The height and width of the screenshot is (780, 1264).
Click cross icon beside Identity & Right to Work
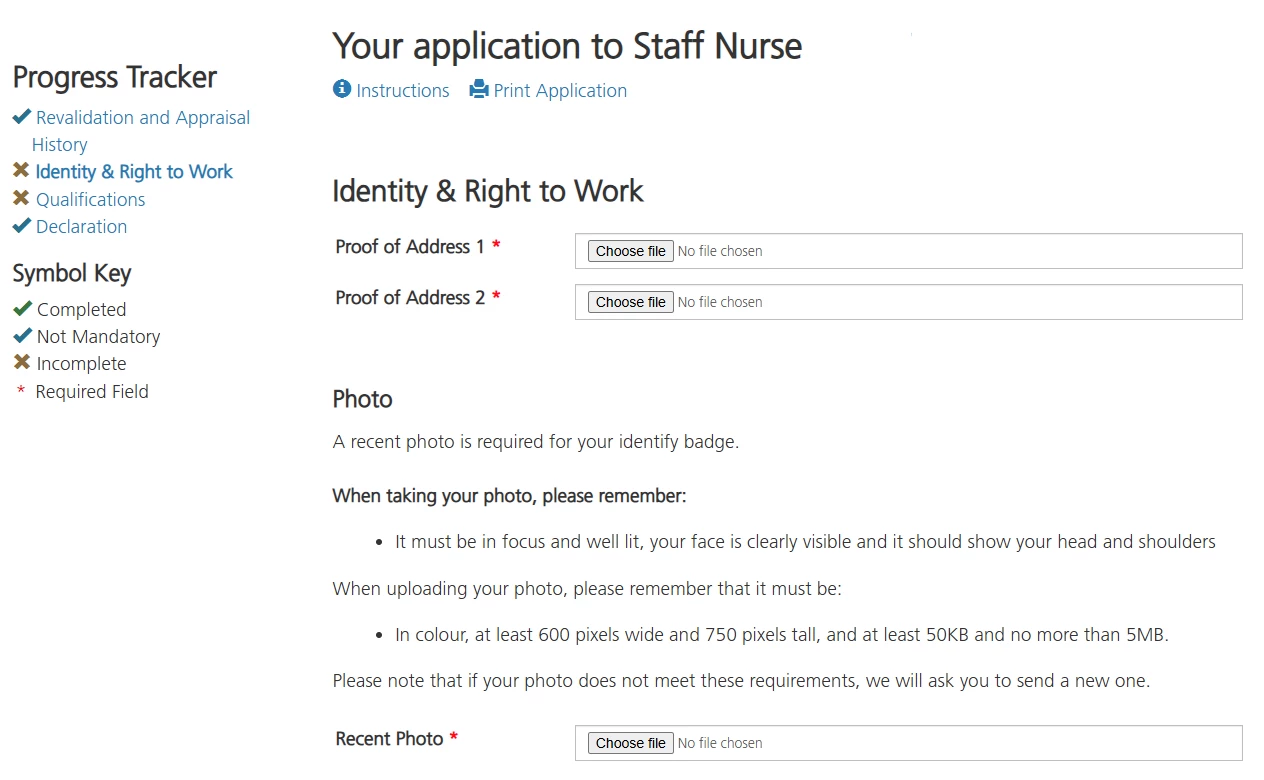(21, 171)
